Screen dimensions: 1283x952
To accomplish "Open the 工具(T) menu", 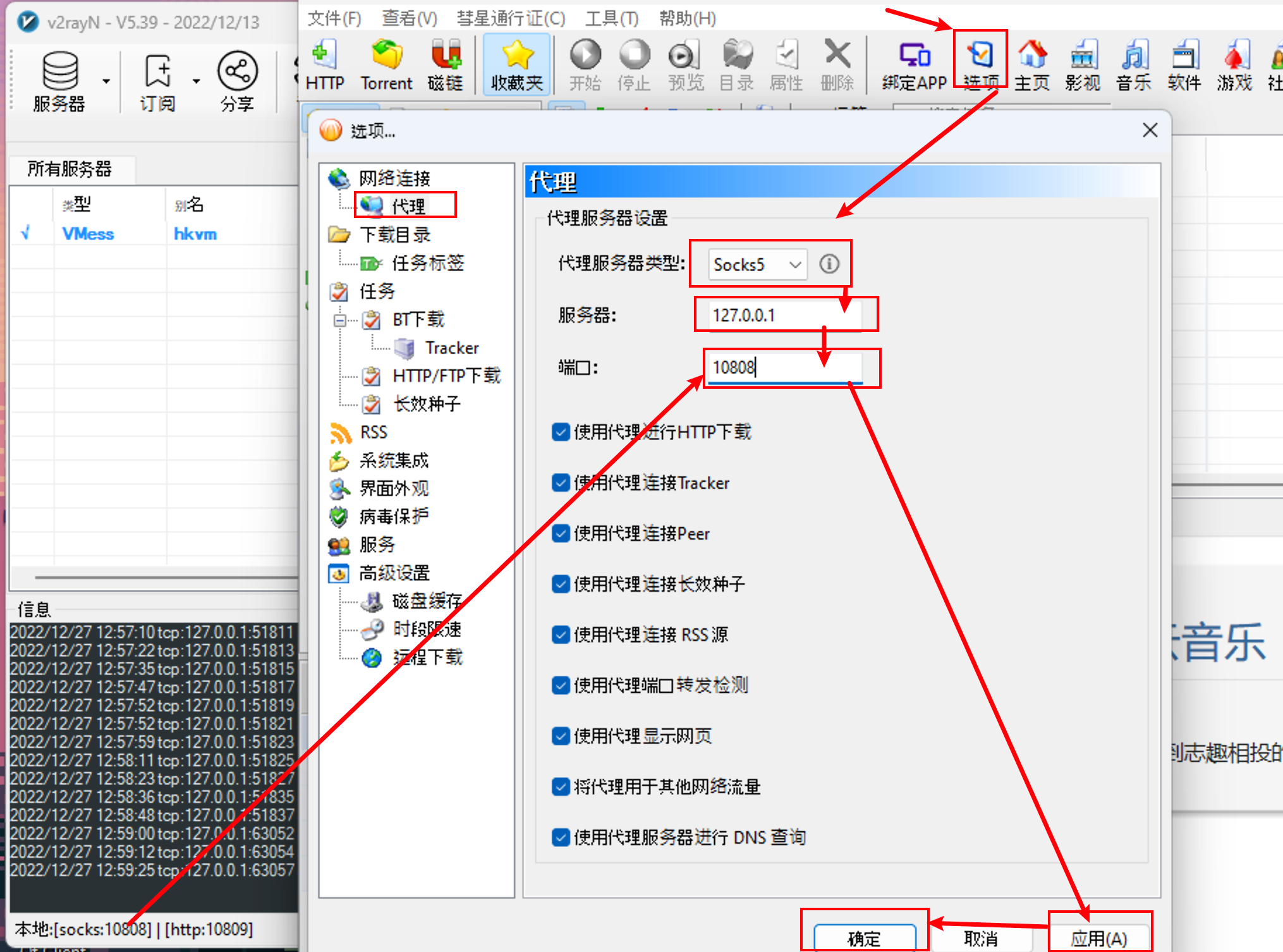I will pyautogui.click(x=611, y=18).
